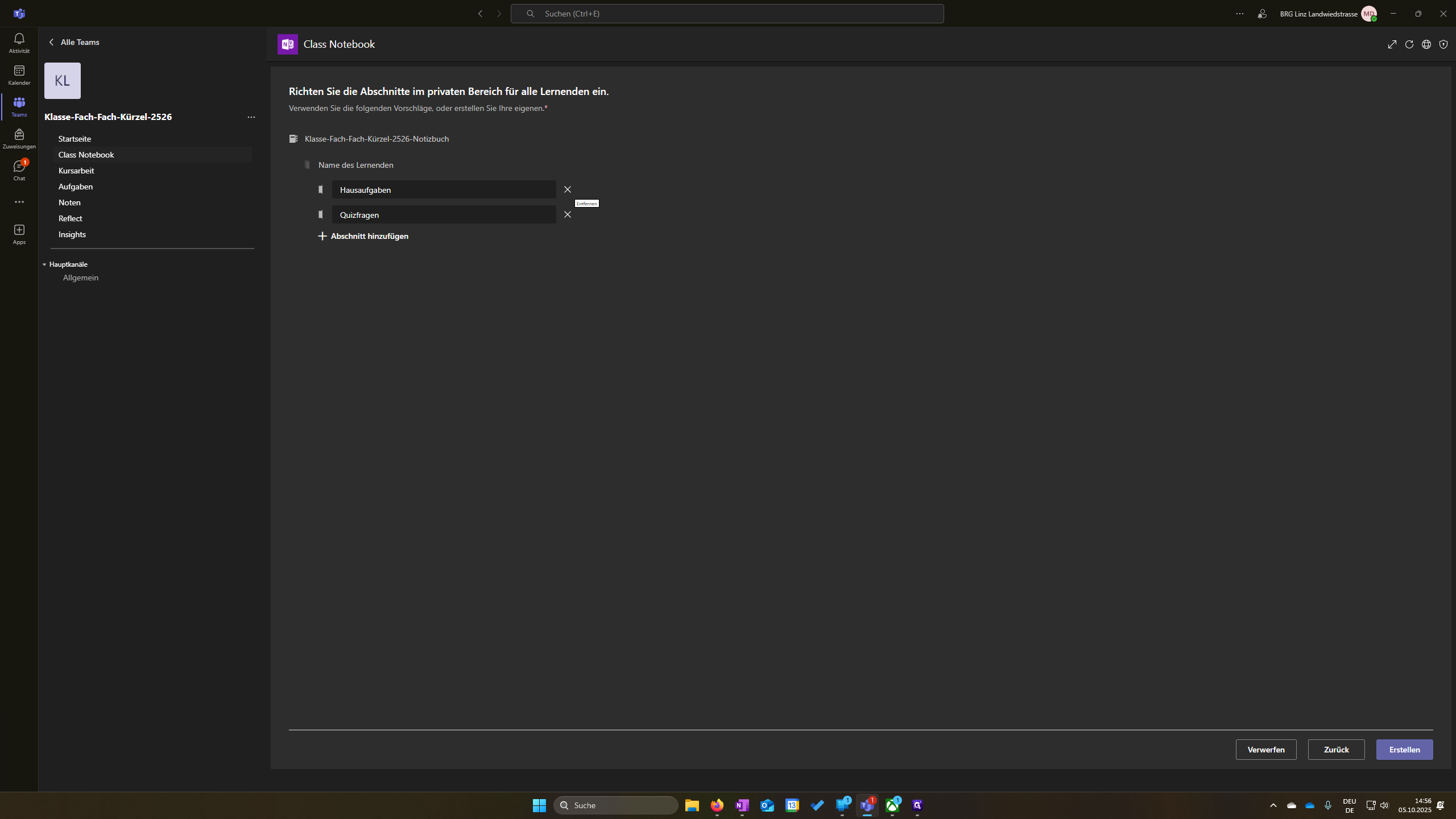The image size is (1456, 819).
Task: Remove the Hausaufgaben section
Action: coord(567,189)
